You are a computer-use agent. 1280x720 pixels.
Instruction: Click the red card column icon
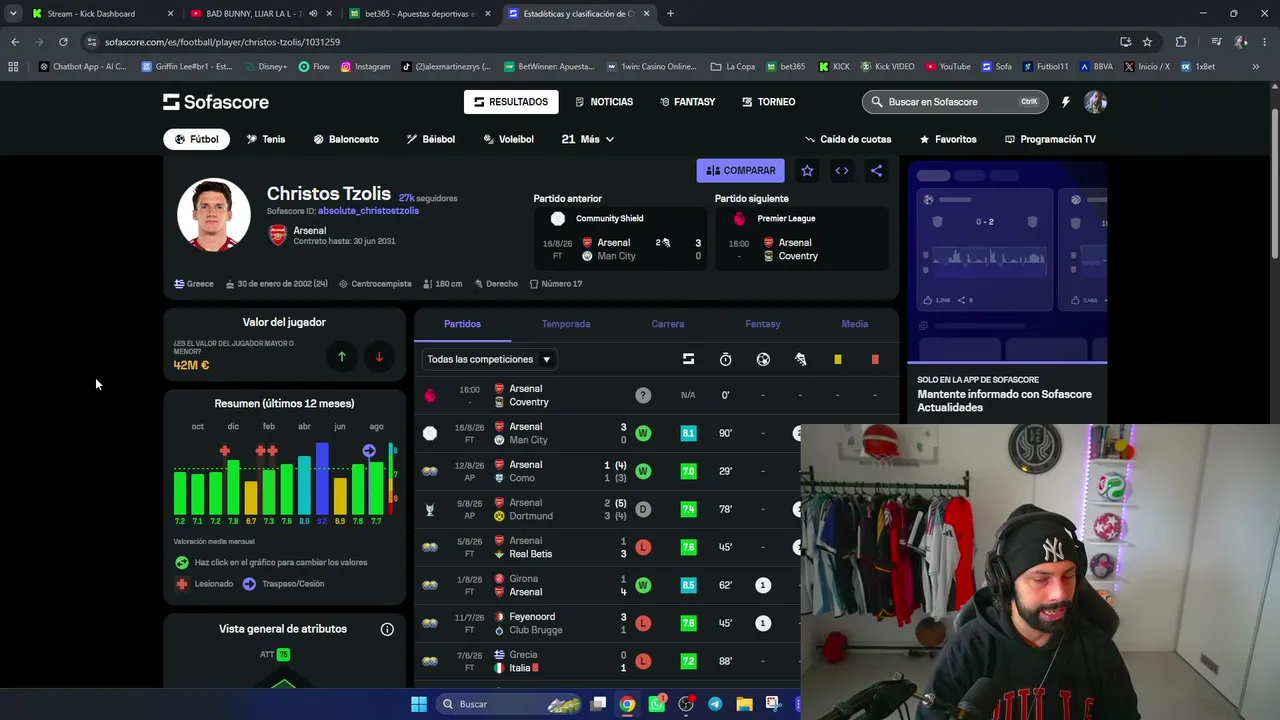(875, 359)
